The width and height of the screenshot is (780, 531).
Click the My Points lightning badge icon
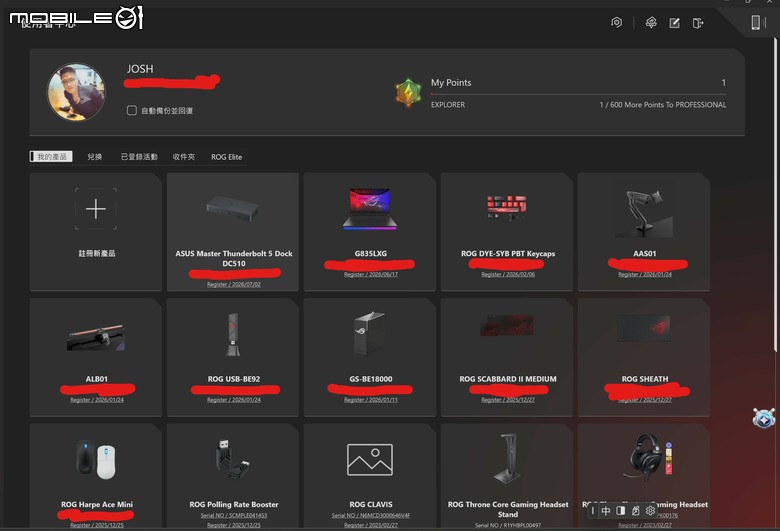408,93
